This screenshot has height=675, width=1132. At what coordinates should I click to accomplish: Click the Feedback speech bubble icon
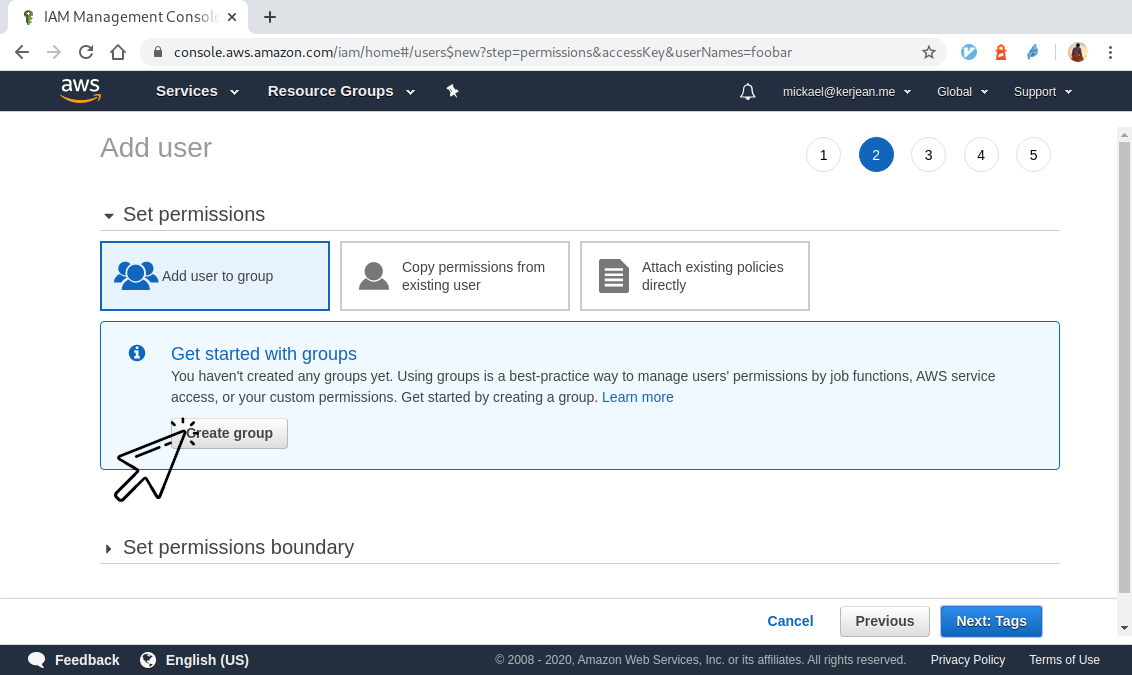coord(37,660)
